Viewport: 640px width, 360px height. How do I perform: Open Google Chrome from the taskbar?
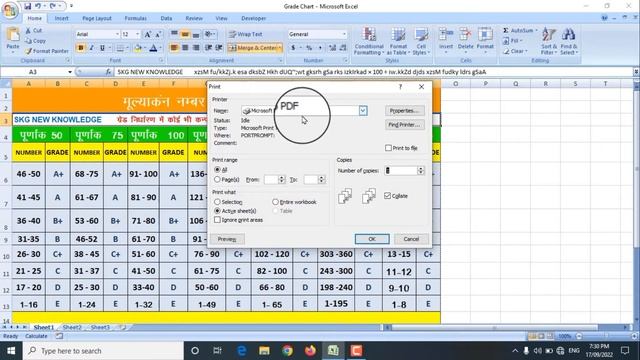coord(287,351)
